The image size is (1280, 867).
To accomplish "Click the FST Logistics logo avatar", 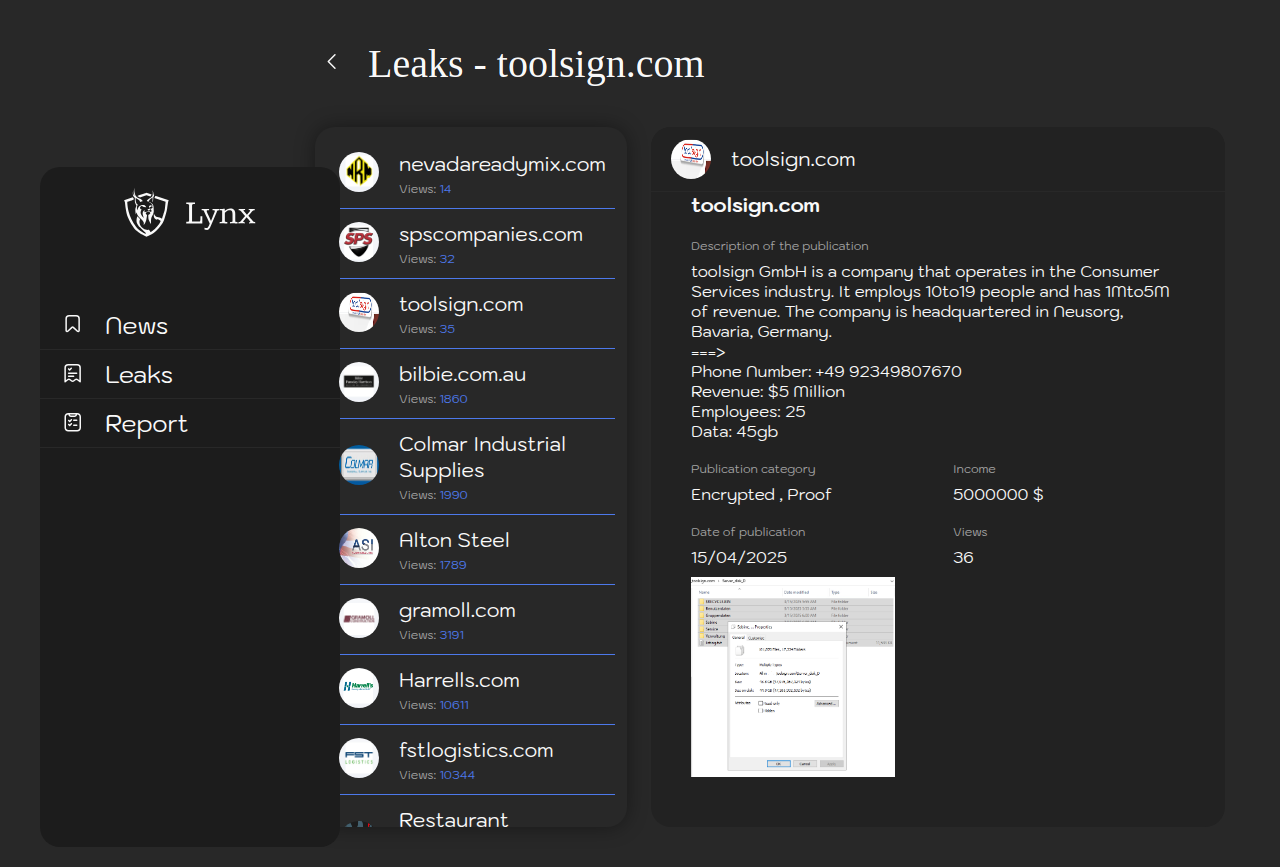I will tap(359, 758).
